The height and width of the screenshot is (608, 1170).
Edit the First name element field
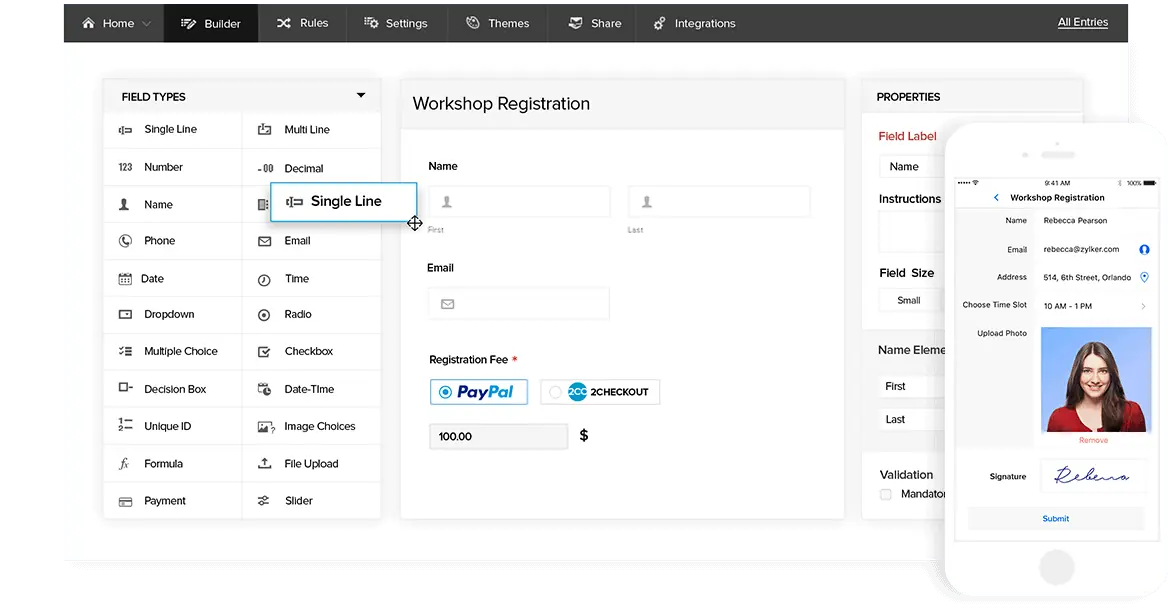912,386
